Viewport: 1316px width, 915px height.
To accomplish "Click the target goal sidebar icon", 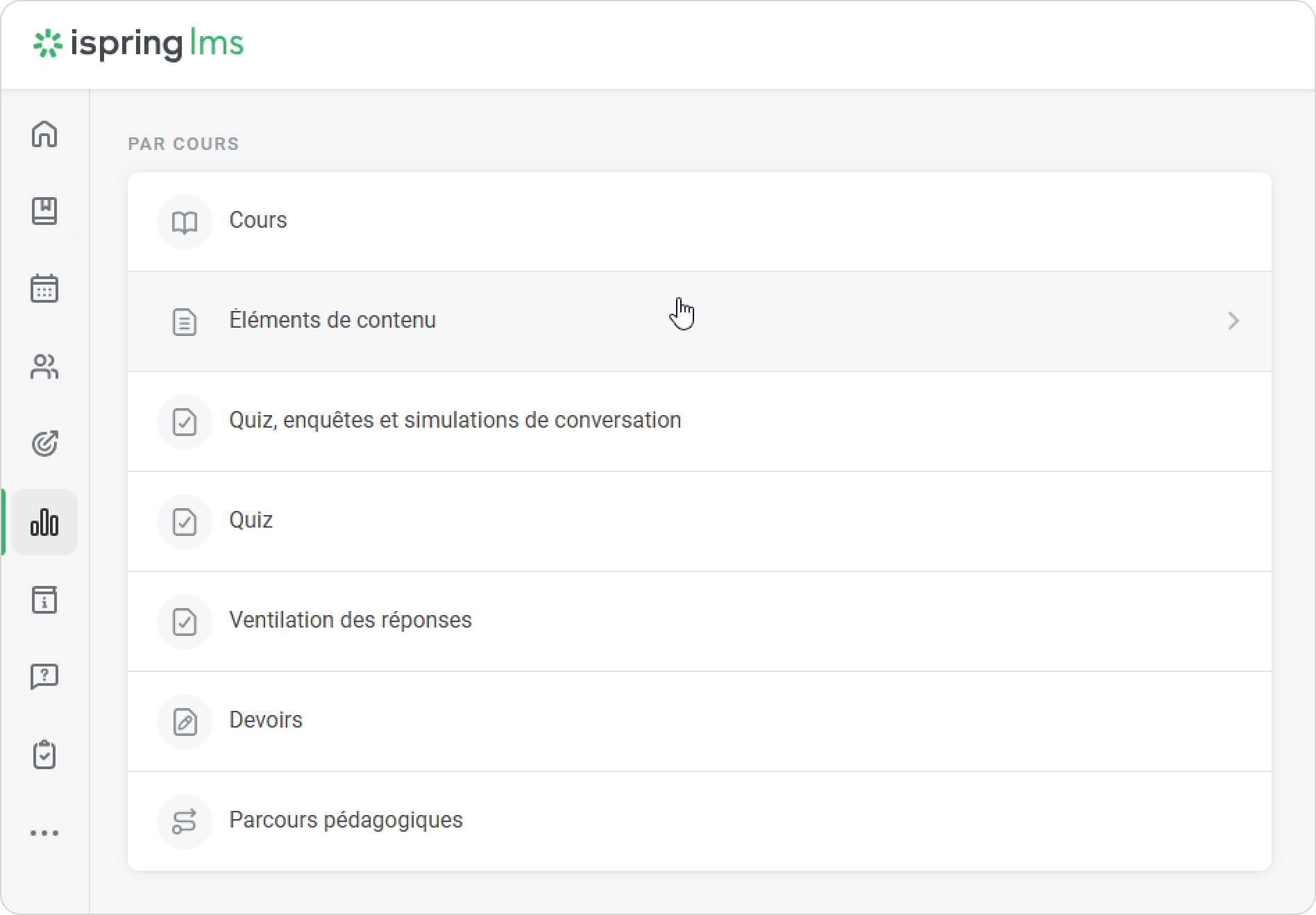I will [x=44, y=444].
